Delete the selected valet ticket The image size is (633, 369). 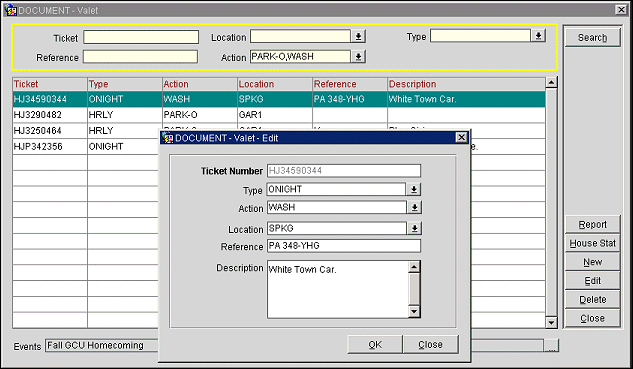[x=592, y=300]
